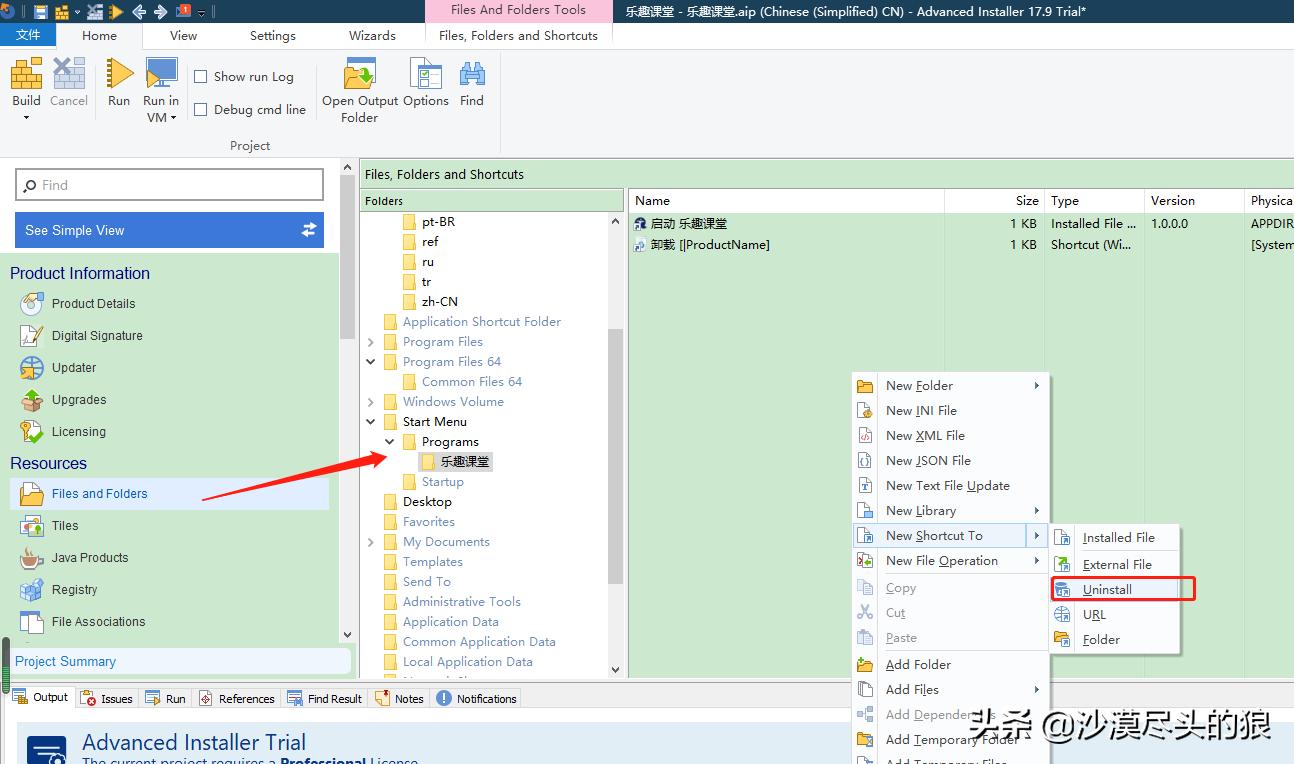The height and width of the screenshot is (764, 1294).
Task: Open the Licensing page
Action: (79, 432)
